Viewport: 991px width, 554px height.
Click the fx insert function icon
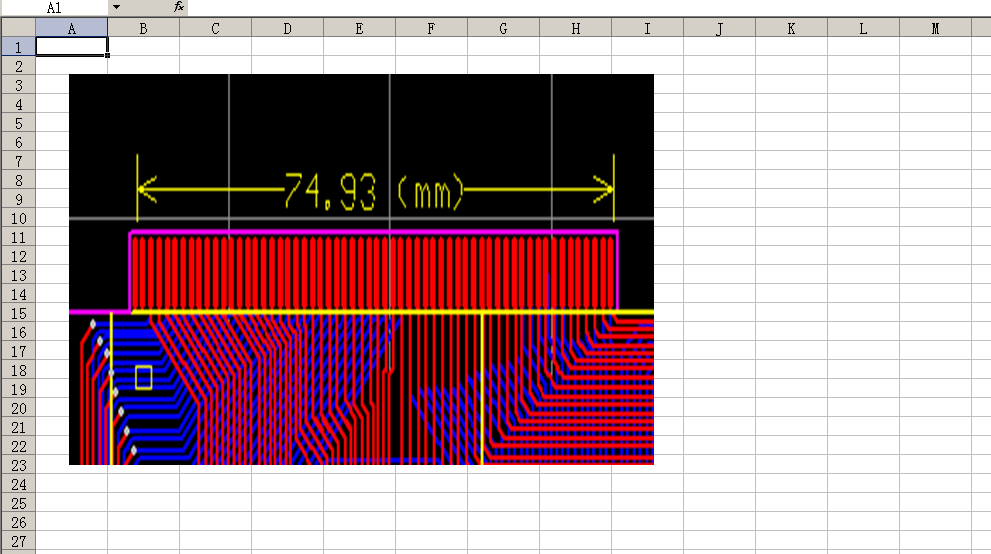[x=179, y=7]
